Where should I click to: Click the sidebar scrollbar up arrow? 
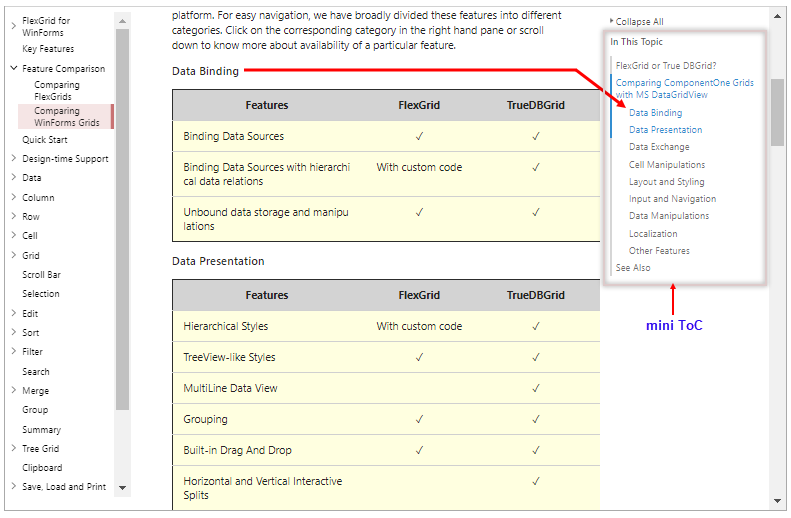tap(122, 21)
